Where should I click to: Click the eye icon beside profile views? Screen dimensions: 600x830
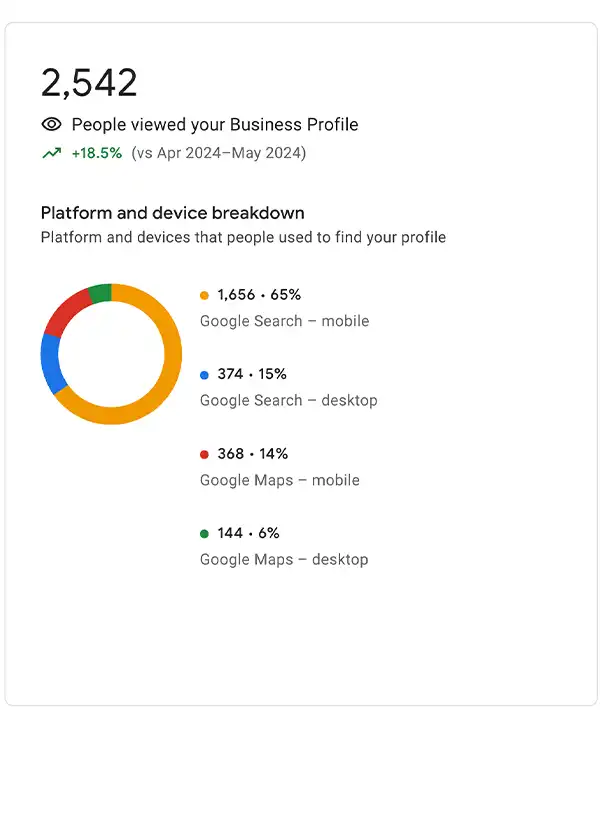[51, 124]
